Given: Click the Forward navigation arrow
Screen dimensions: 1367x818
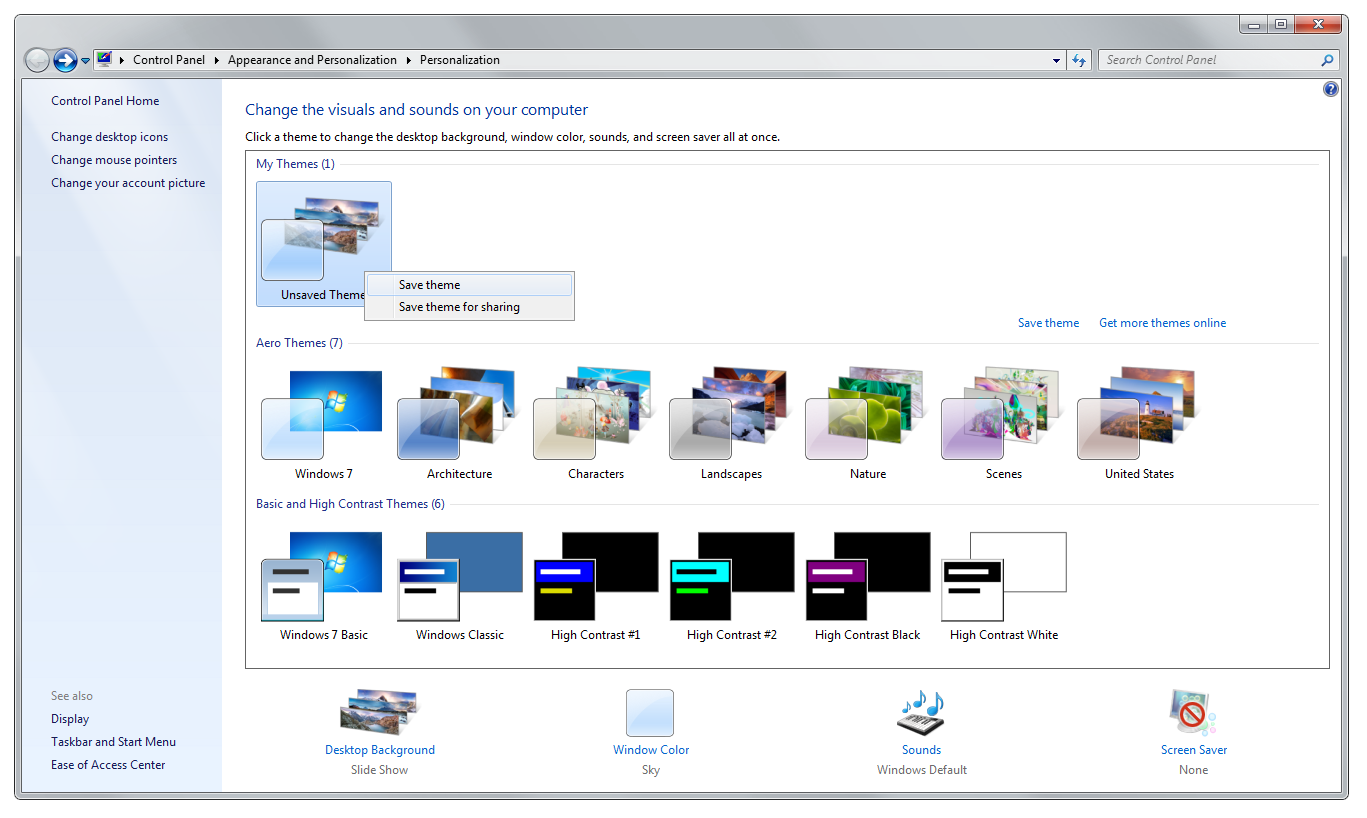Looking at the screenshot, I should pos(65,60).
